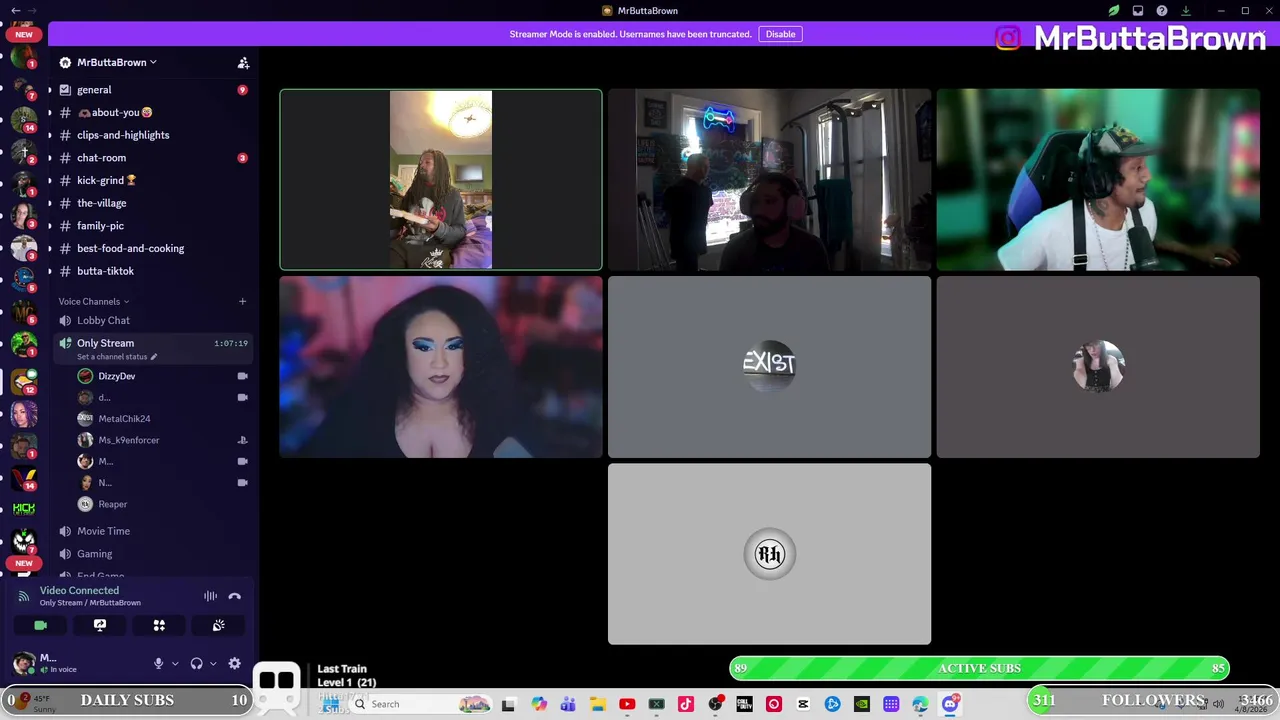Image resolution: width=1280 pixels, height=720 pixels.
Task: Click the green leaf icon in title bar
Action: coord(1114,11)
